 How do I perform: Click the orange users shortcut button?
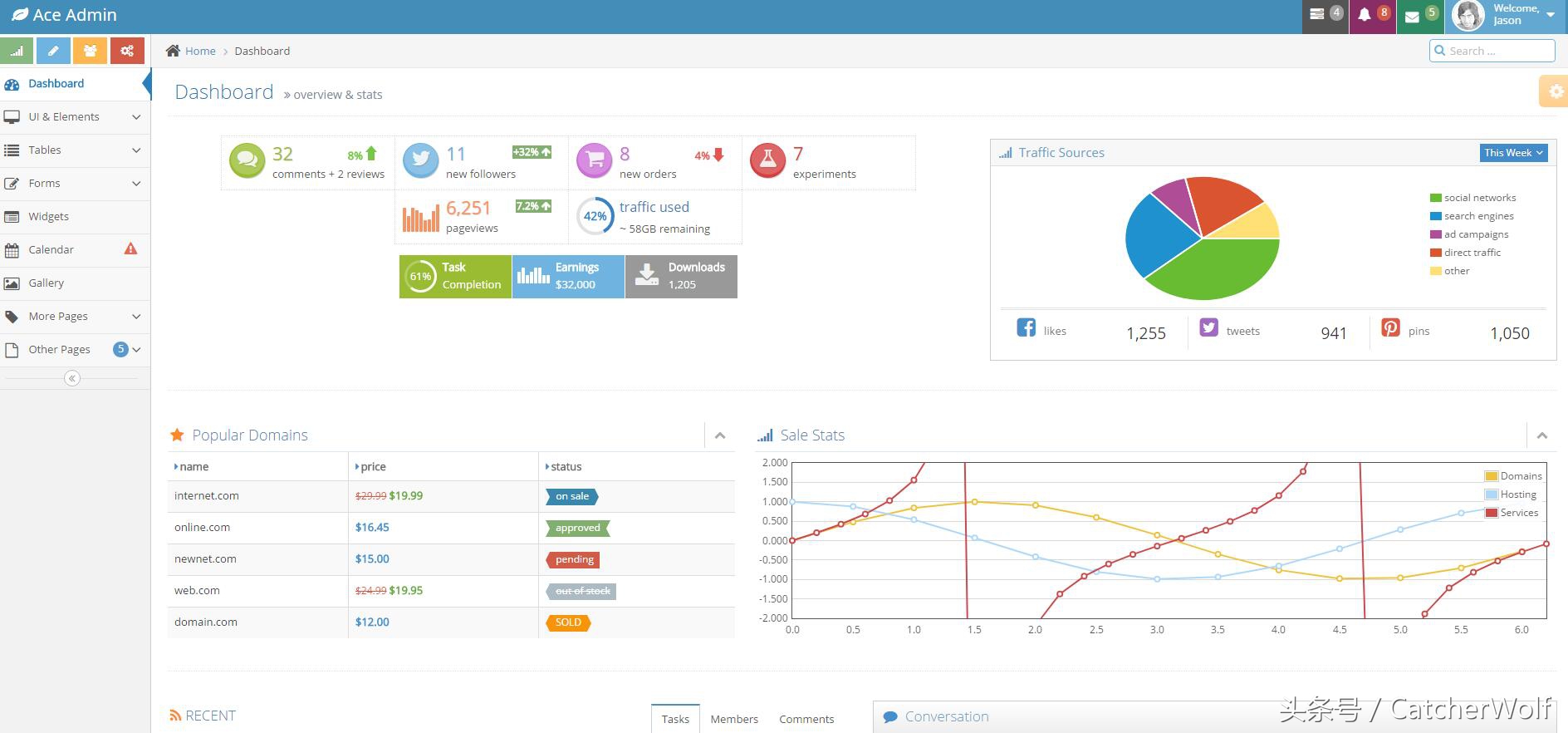(x=90, y=51)
